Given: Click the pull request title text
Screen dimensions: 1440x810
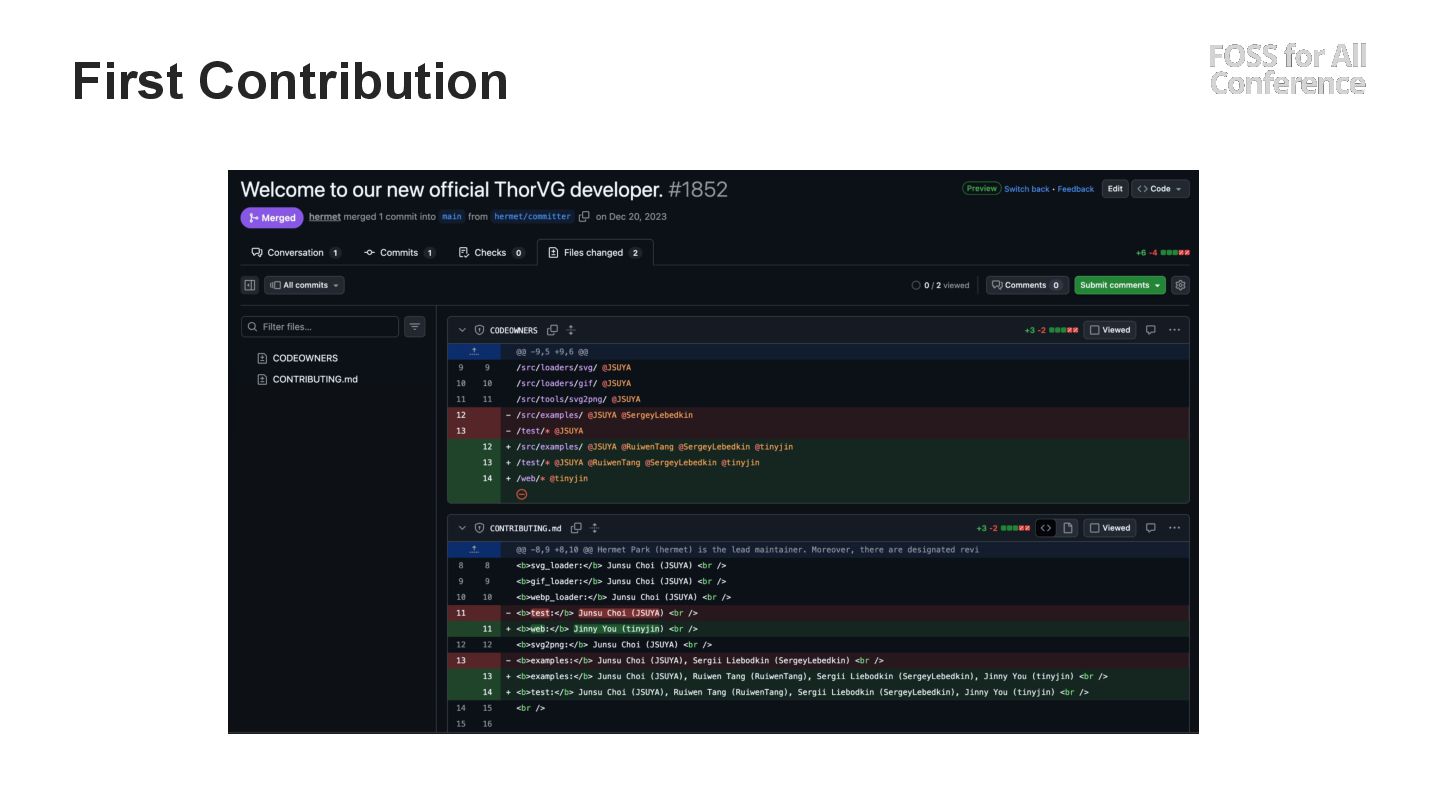Looking at the screenshot, I should 452,190.
